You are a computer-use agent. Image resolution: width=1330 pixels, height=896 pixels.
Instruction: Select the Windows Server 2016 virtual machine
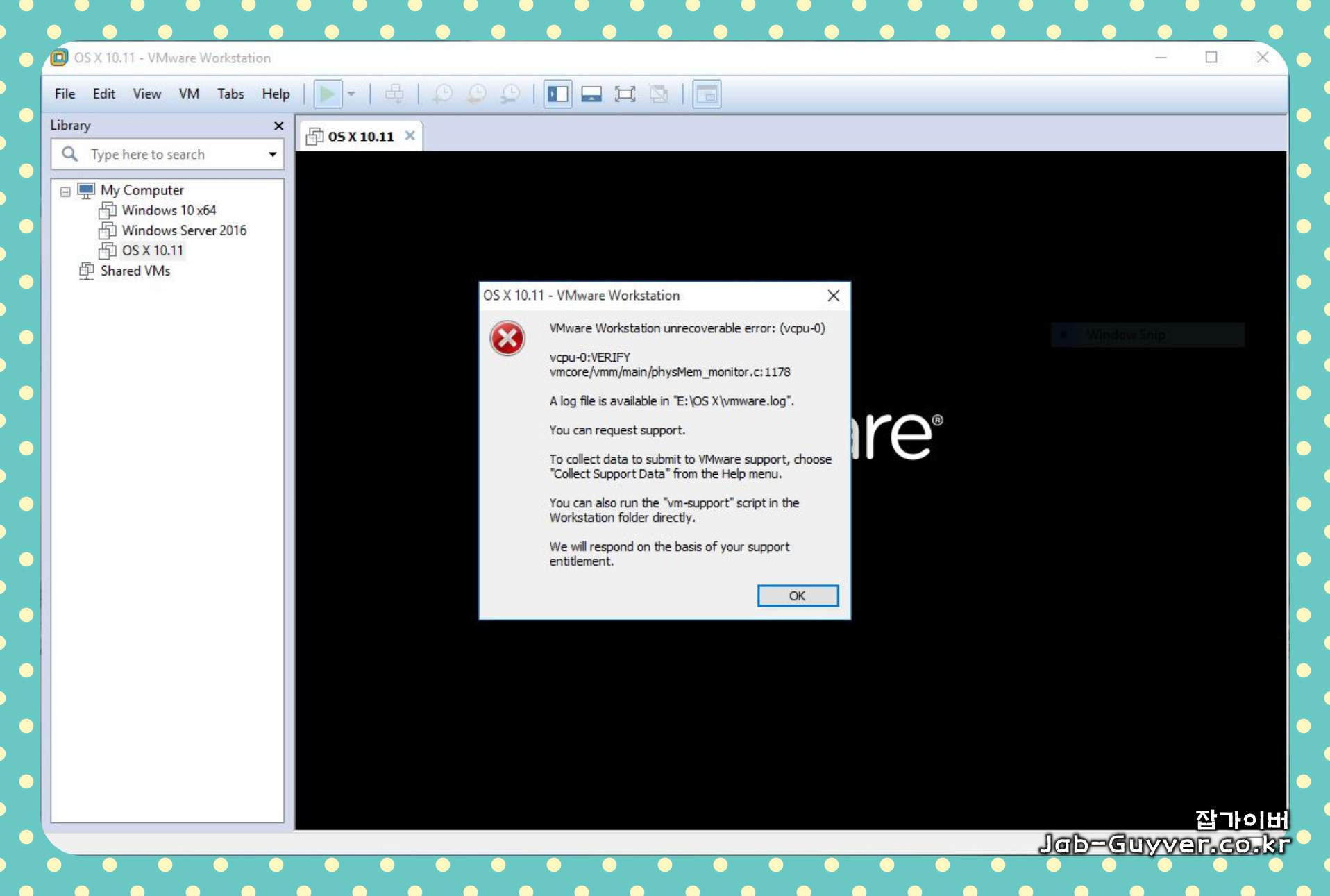point(184,230)
